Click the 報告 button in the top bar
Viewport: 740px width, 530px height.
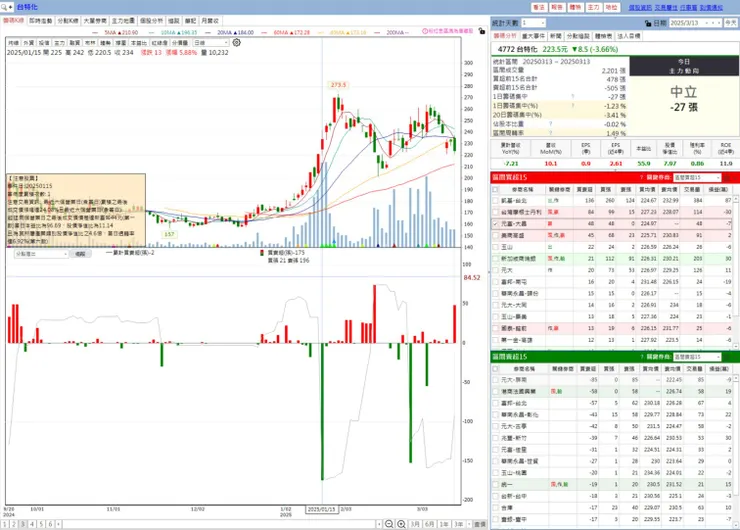(x=557, y=7)
